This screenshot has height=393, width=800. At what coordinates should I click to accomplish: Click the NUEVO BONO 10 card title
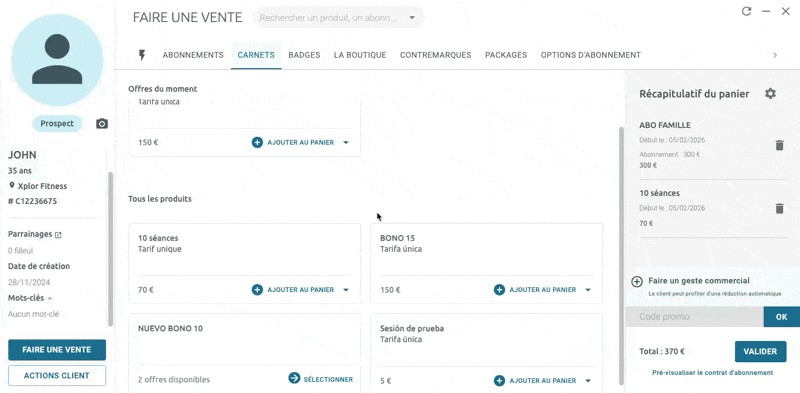click(x=170, y=329)
